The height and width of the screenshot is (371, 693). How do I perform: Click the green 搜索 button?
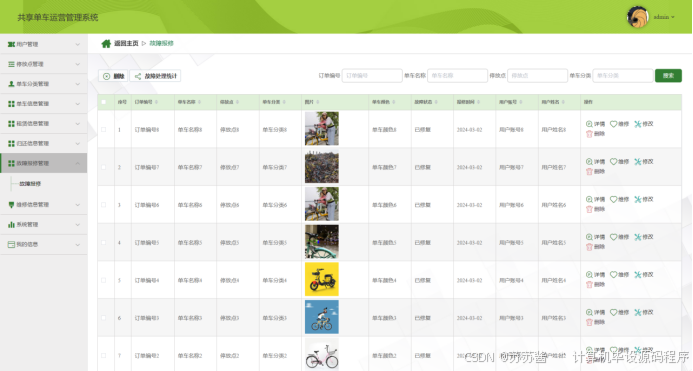668,76
